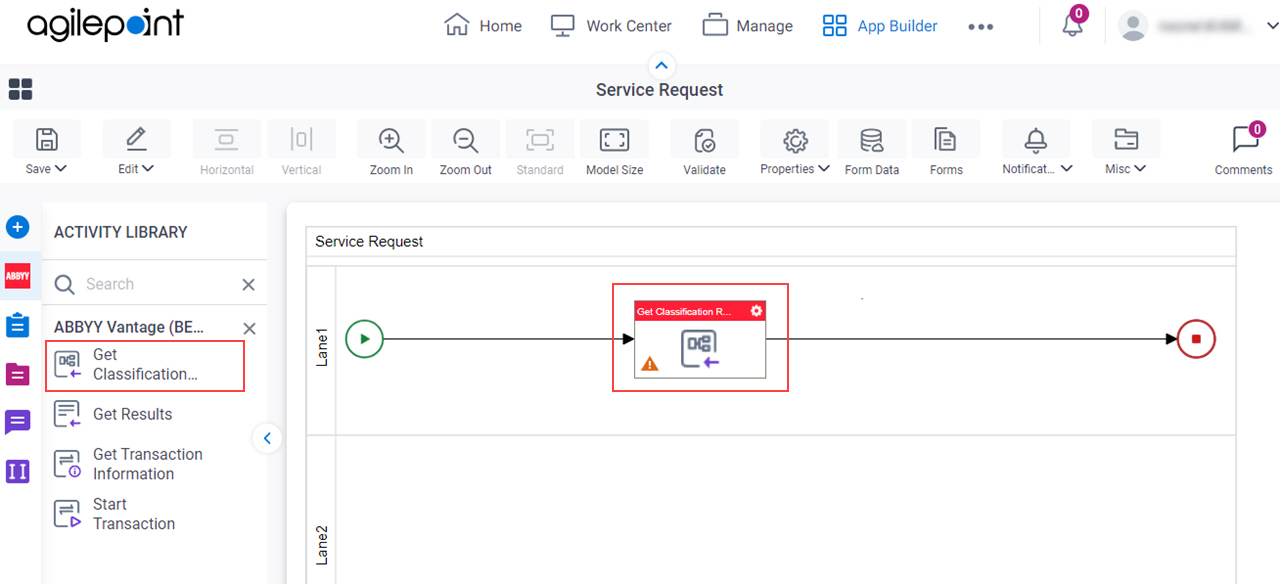
Task: Open the Notifications dropdown in toolbar
Action: (1037, 151)
